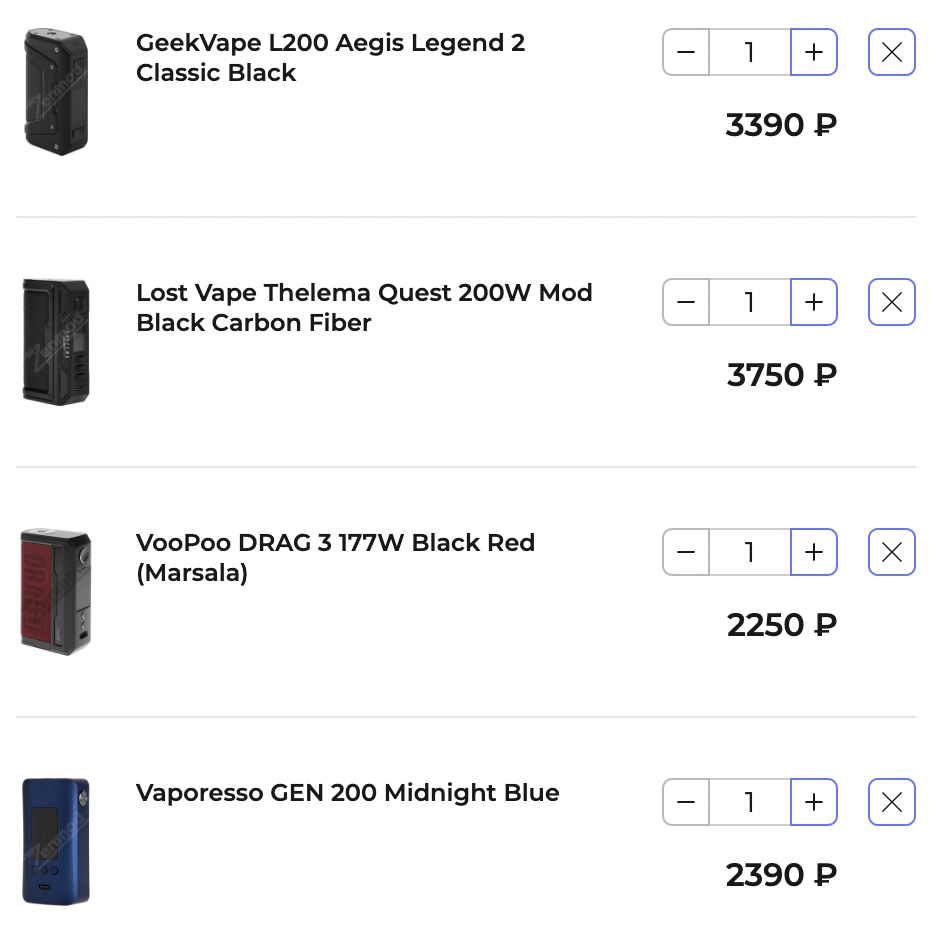Screen dimensions: 936x952
Task: Increase quantity of Lost Vape Thelema Quest
Action: (x=813, y=303)
